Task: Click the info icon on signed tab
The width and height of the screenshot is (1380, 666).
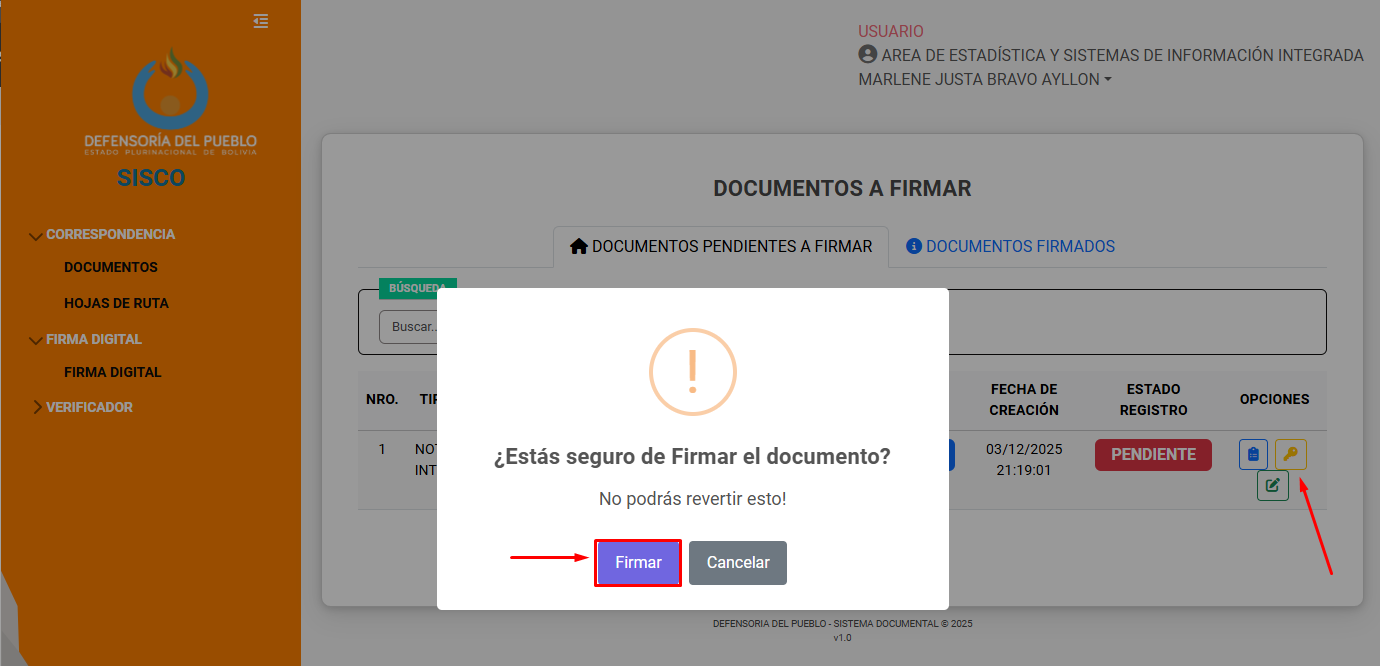Action: [x=913, y=246]
